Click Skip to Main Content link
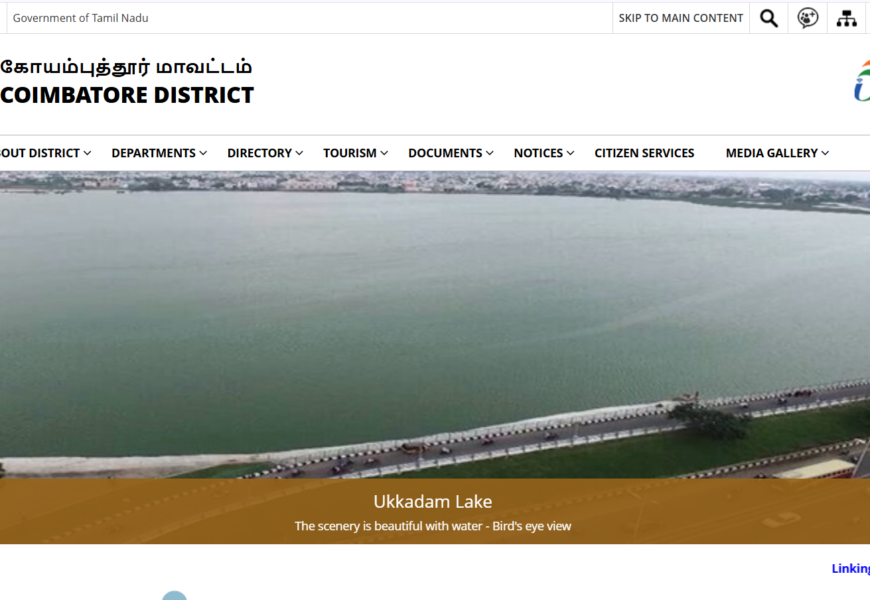This screenshot has width=870, height=600. click(681, 18)
